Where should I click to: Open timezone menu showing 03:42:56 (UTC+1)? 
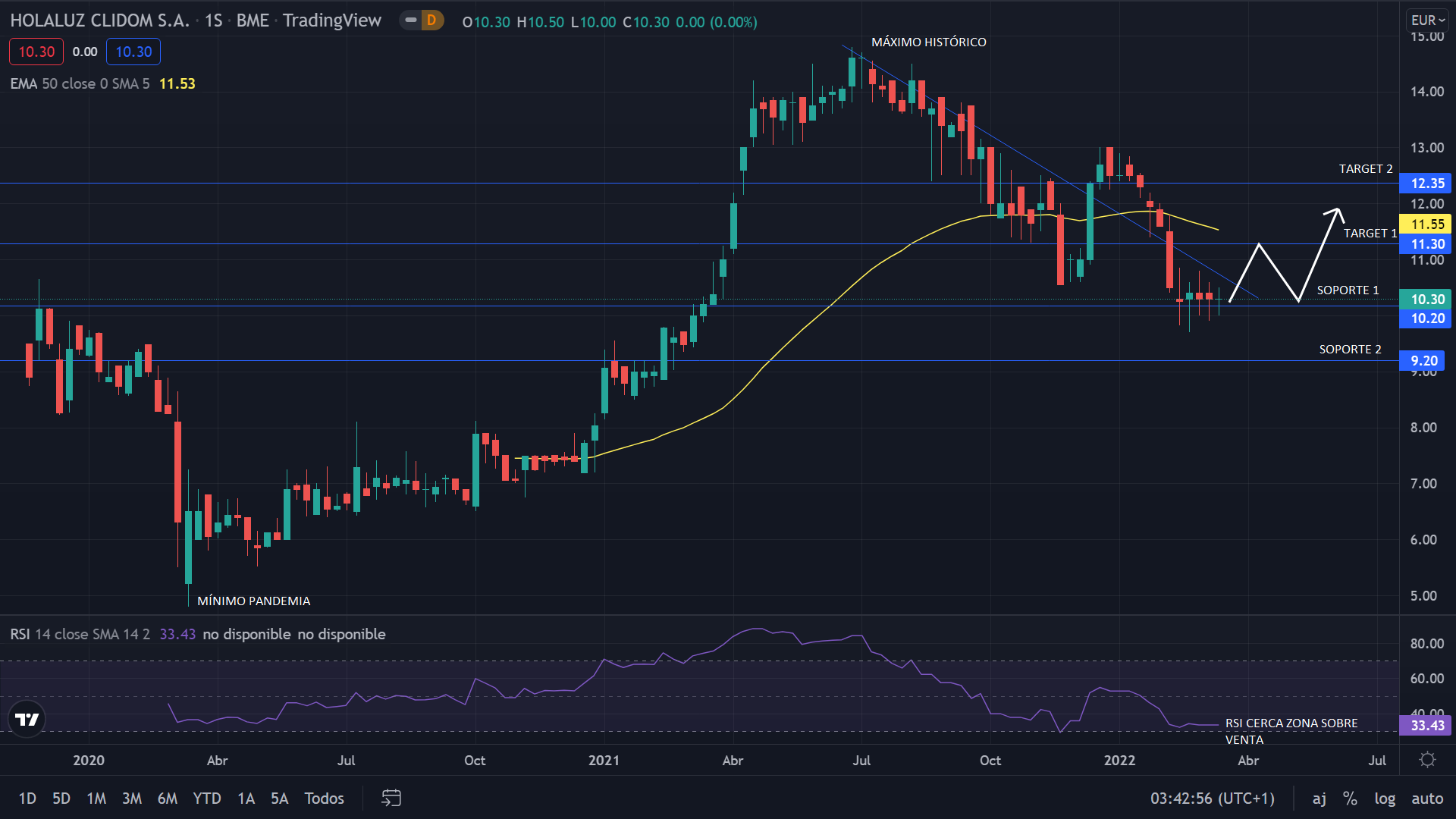tap(1212, 799)
